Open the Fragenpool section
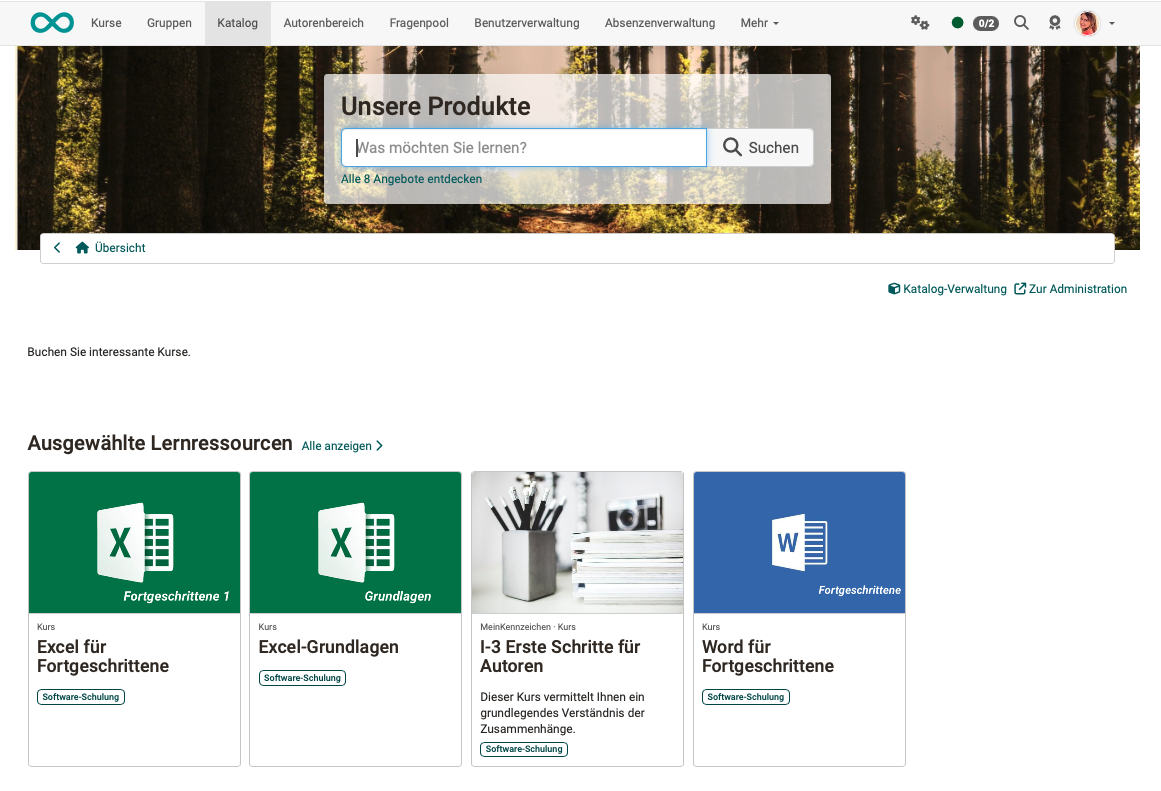 tap(418, 22)
